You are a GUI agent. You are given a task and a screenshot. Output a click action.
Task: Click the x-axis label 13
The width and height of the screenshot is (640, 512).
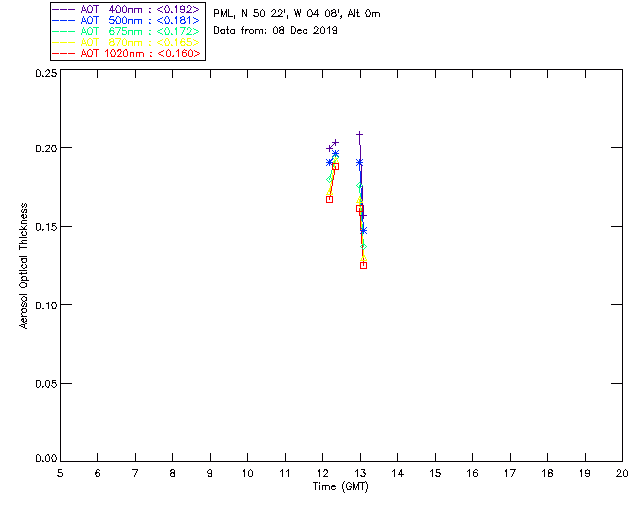(x=360, y=474)
